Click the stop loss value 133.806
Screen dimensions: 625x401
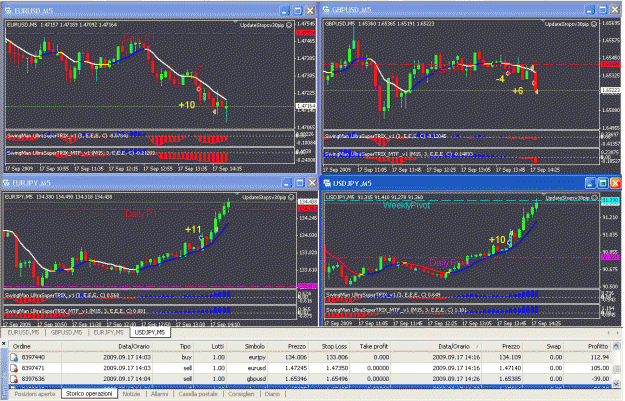pos(337,358)
